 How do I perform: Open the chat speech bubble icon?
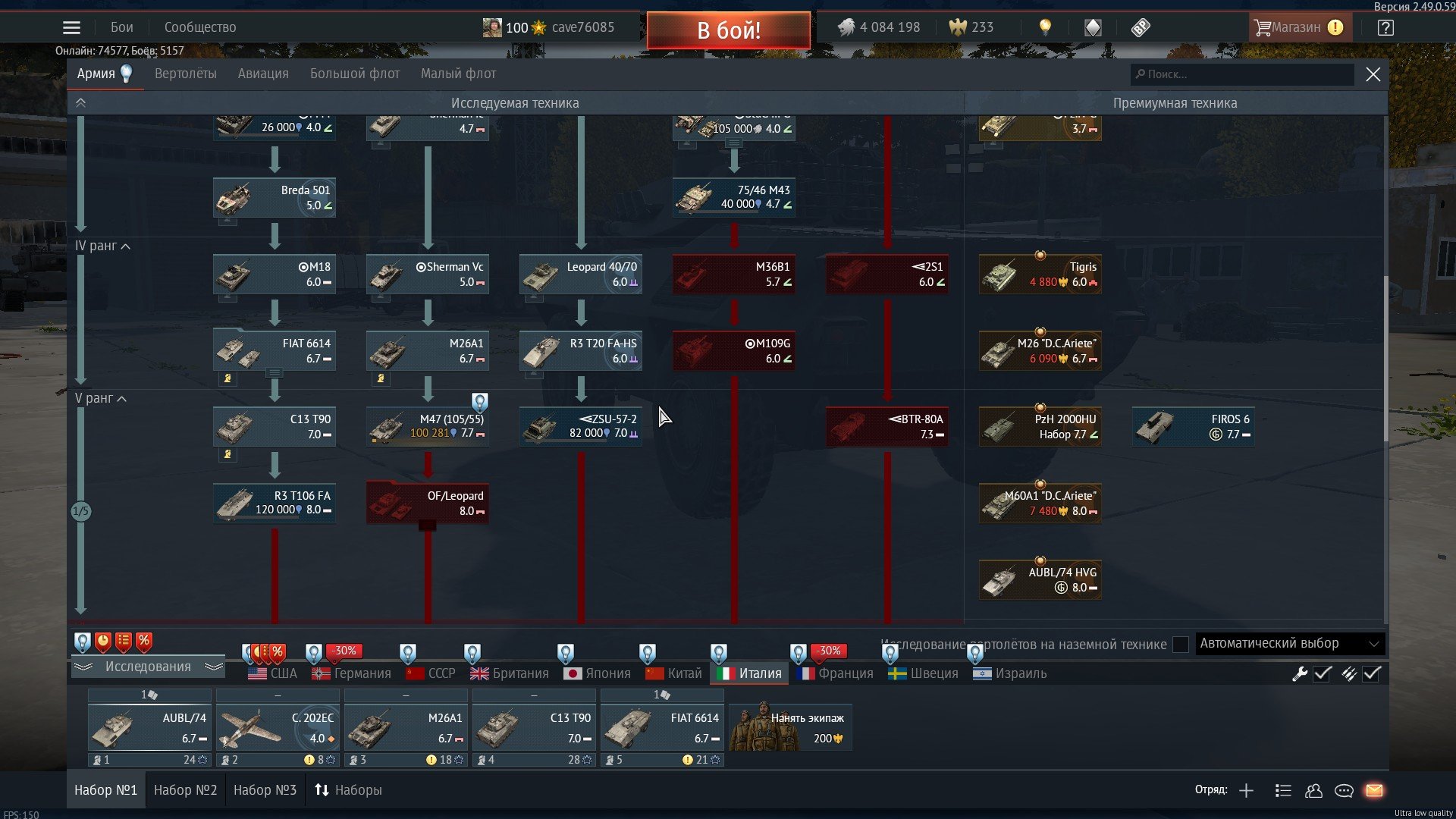[x=1344, y=790]
